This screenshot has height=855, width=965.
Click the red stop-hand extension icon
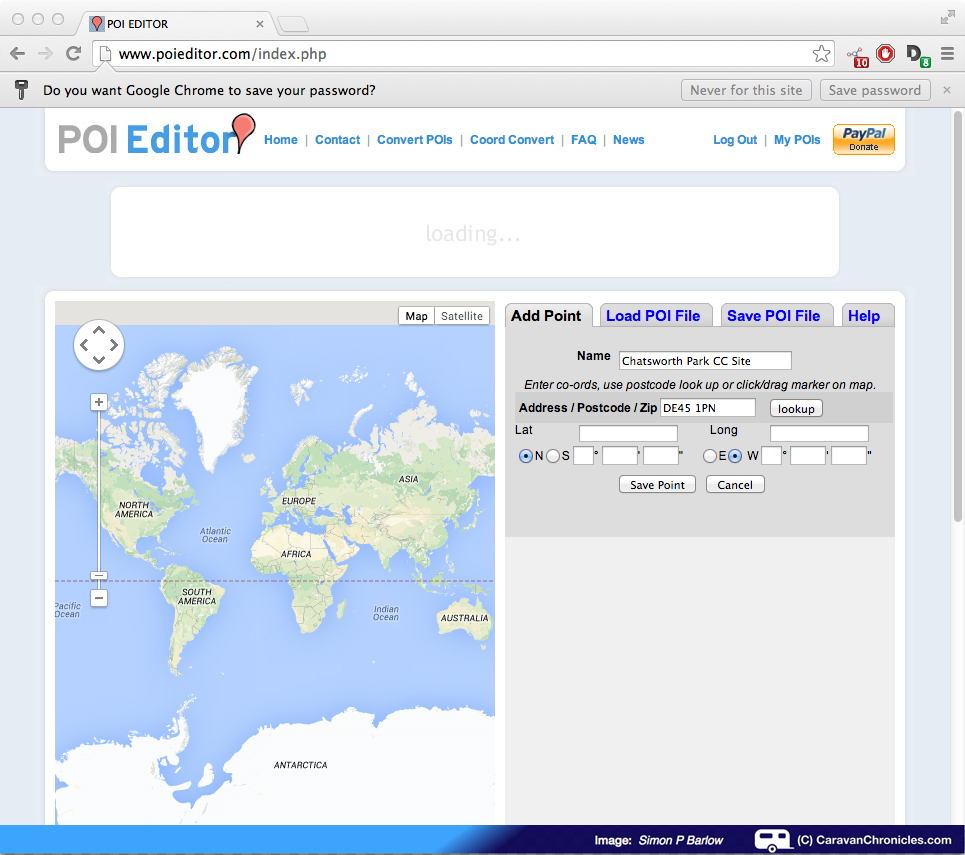pyautogui.click(x=885, y=54)
